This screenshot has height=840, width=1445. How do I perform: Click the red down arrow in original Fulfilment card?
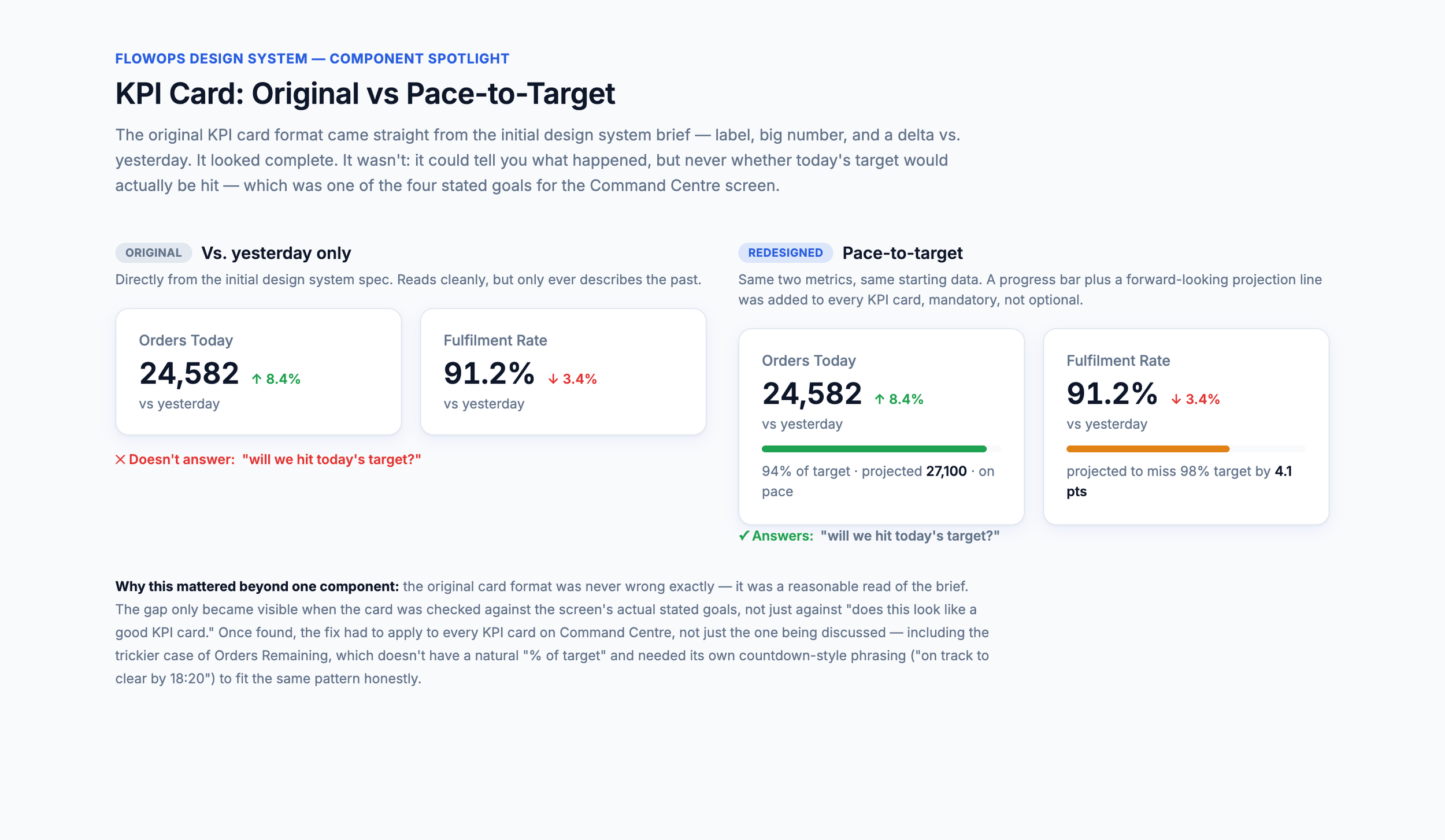pyautogui.click(x=553, y=379)
